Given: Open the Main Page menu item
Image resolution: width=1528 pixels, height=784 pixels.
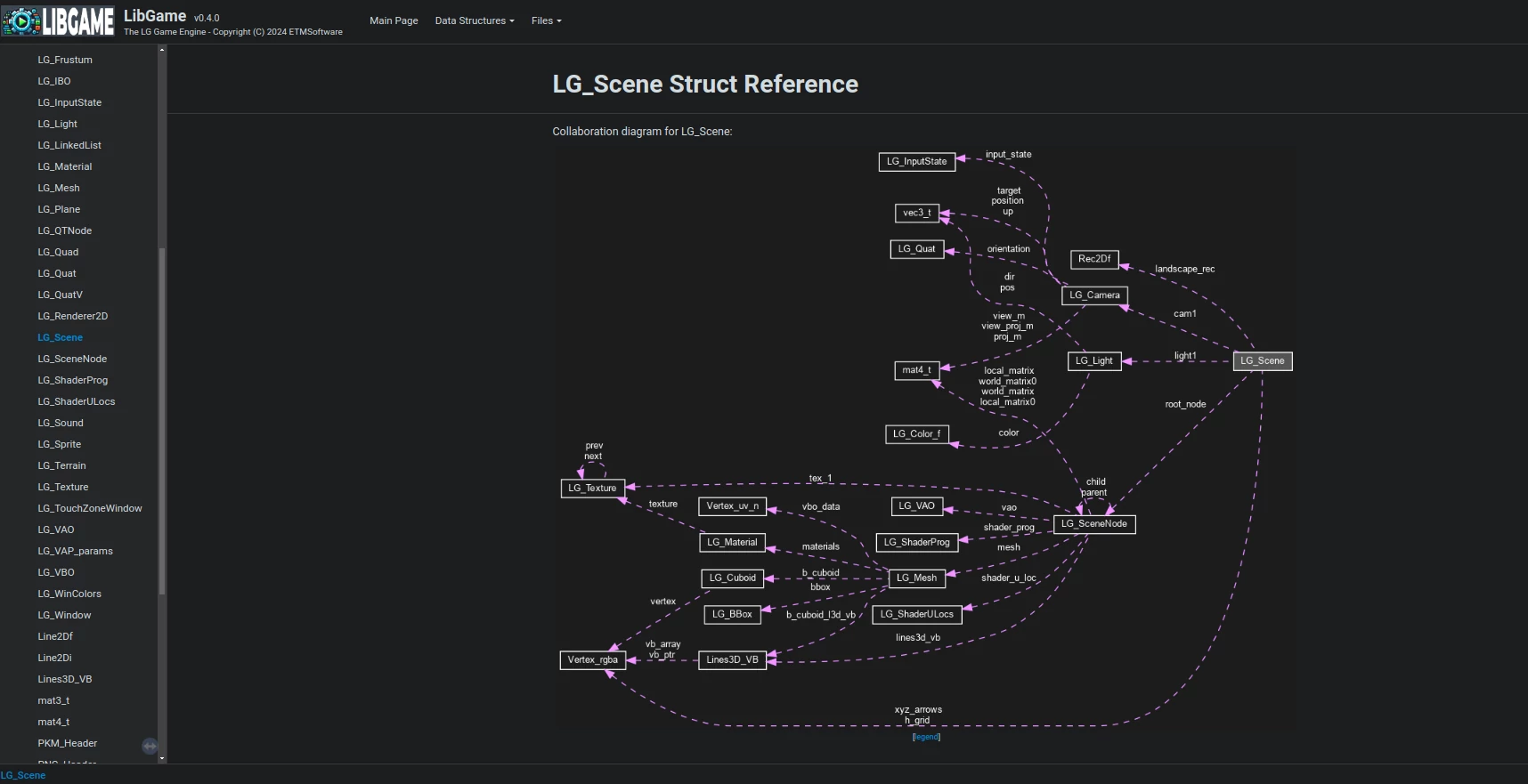Looking at the screenshot, I should (394, 20).
